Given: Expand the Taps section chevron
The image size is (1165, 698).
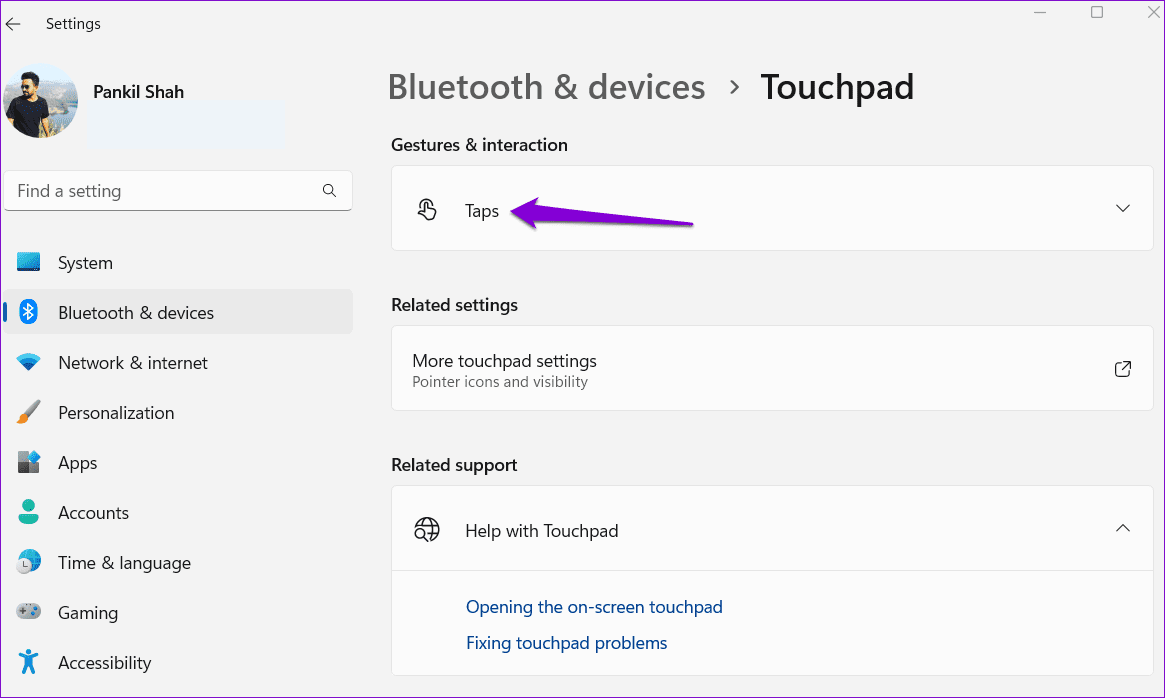Looking at the screenshot, I should coord(1123,208).
